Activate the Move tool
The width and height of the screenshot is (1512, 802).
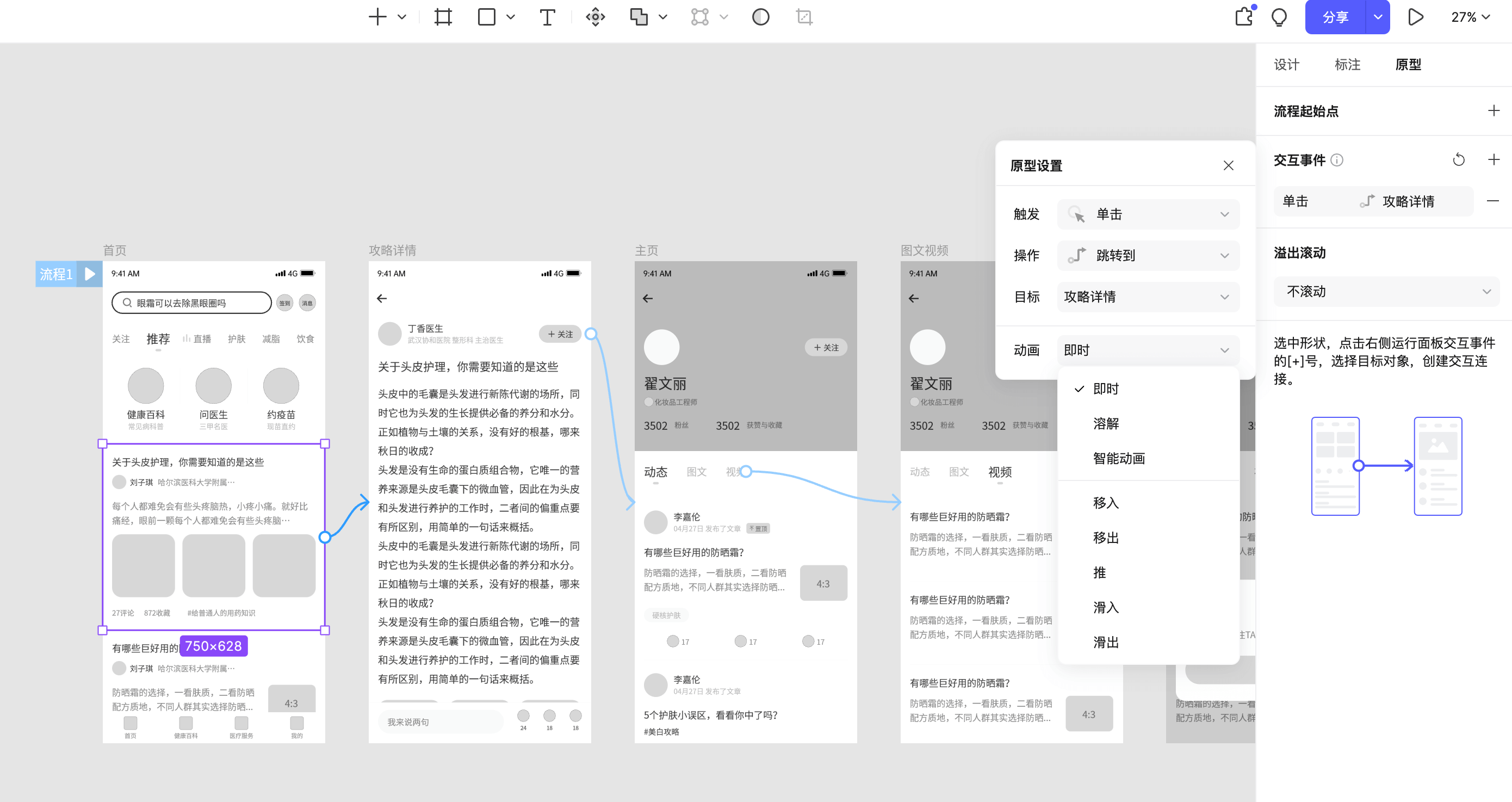pyautogui.click(x=595, y=17)
